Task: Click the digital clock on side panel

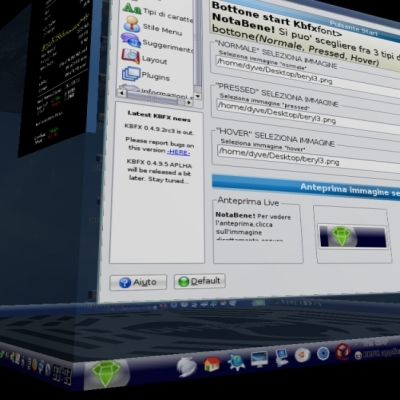Action: [62, 375]
